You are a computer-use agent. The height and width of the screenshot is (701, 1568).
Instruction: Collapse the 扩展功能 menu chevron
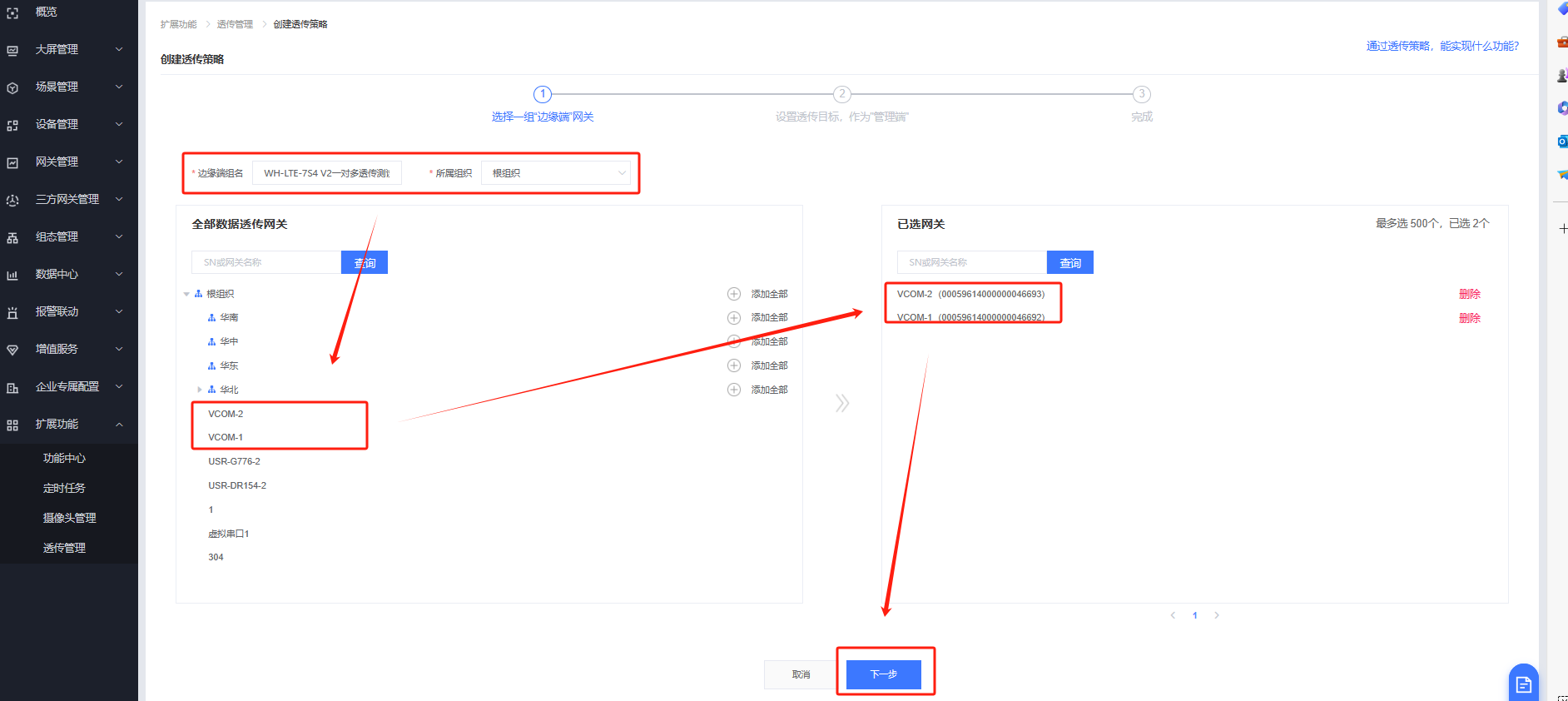tap(119, 424)
